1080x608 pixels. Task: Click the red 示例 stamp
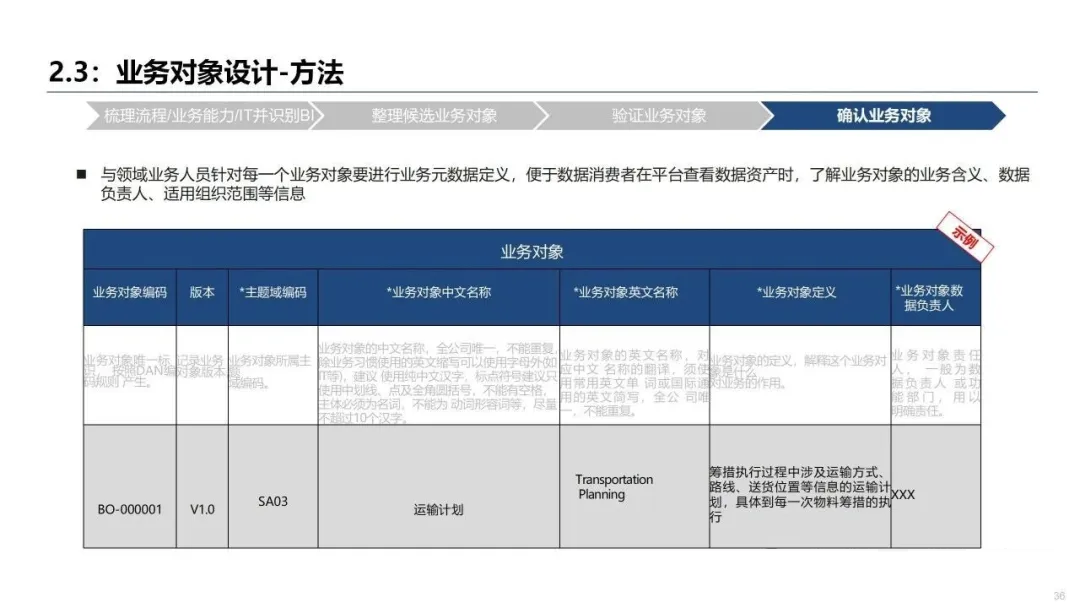pyautogui.click(x=964, y=237)
